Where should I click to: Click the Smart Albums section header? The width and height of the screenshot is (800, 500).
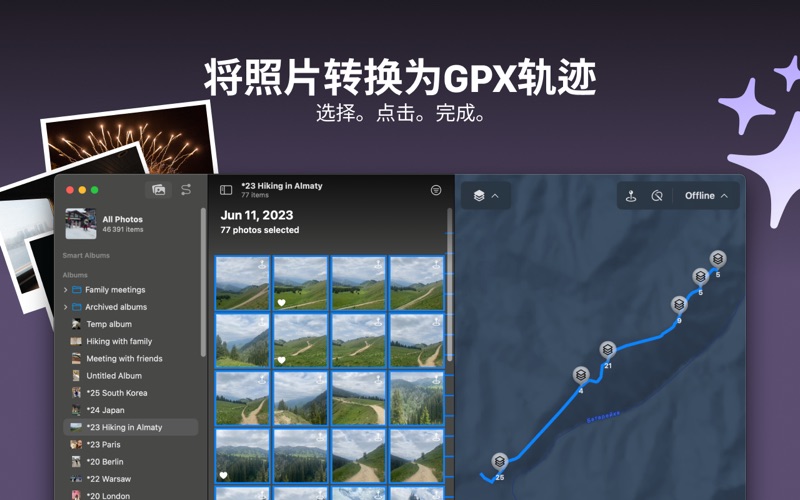point(86,255)
